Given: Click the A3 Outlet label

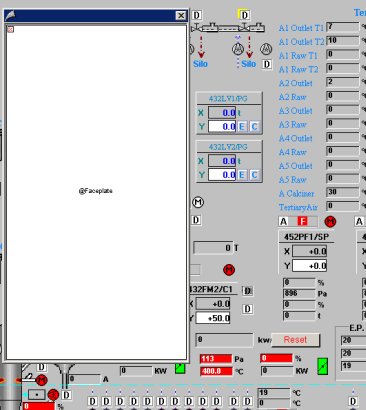Looking at the screenshot, I should point(296,111).
